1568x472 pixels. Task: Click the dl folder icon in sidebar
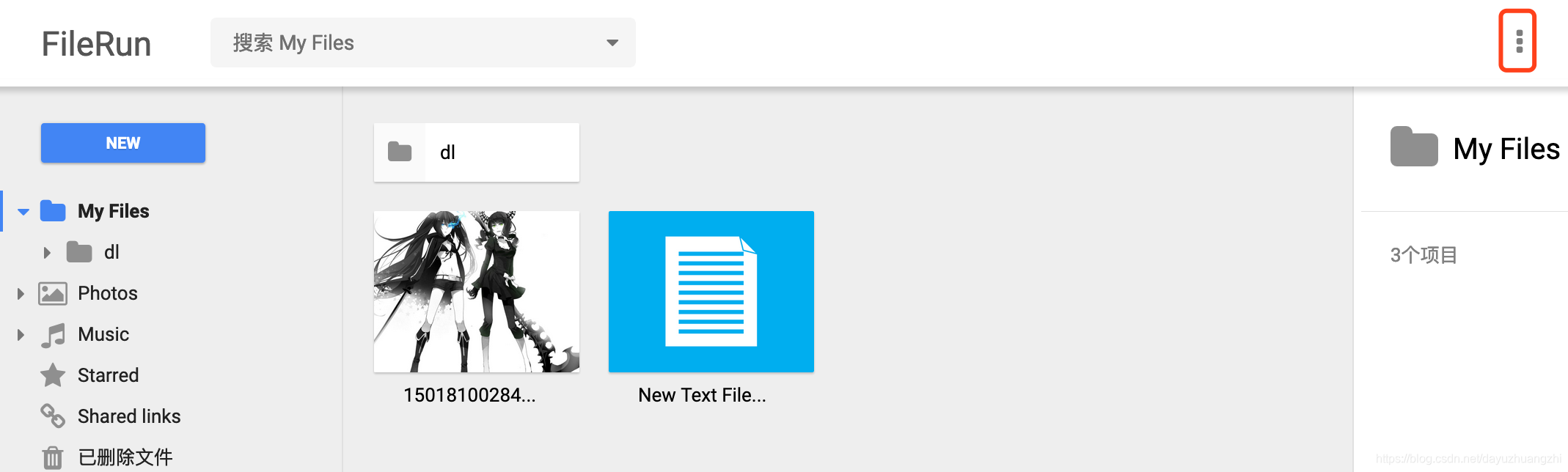(79, 252)
